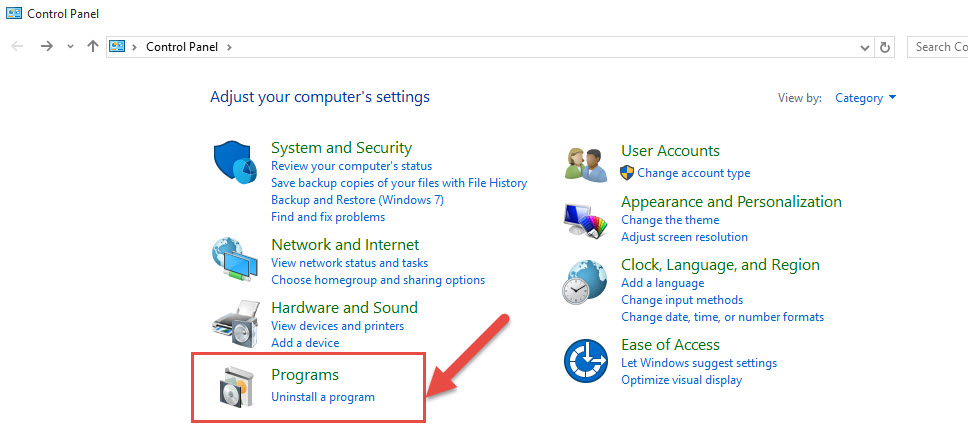The image size is (968, 434).
Task: Expand the chevron after Control Panel breadcrumb
Action: 230,47
